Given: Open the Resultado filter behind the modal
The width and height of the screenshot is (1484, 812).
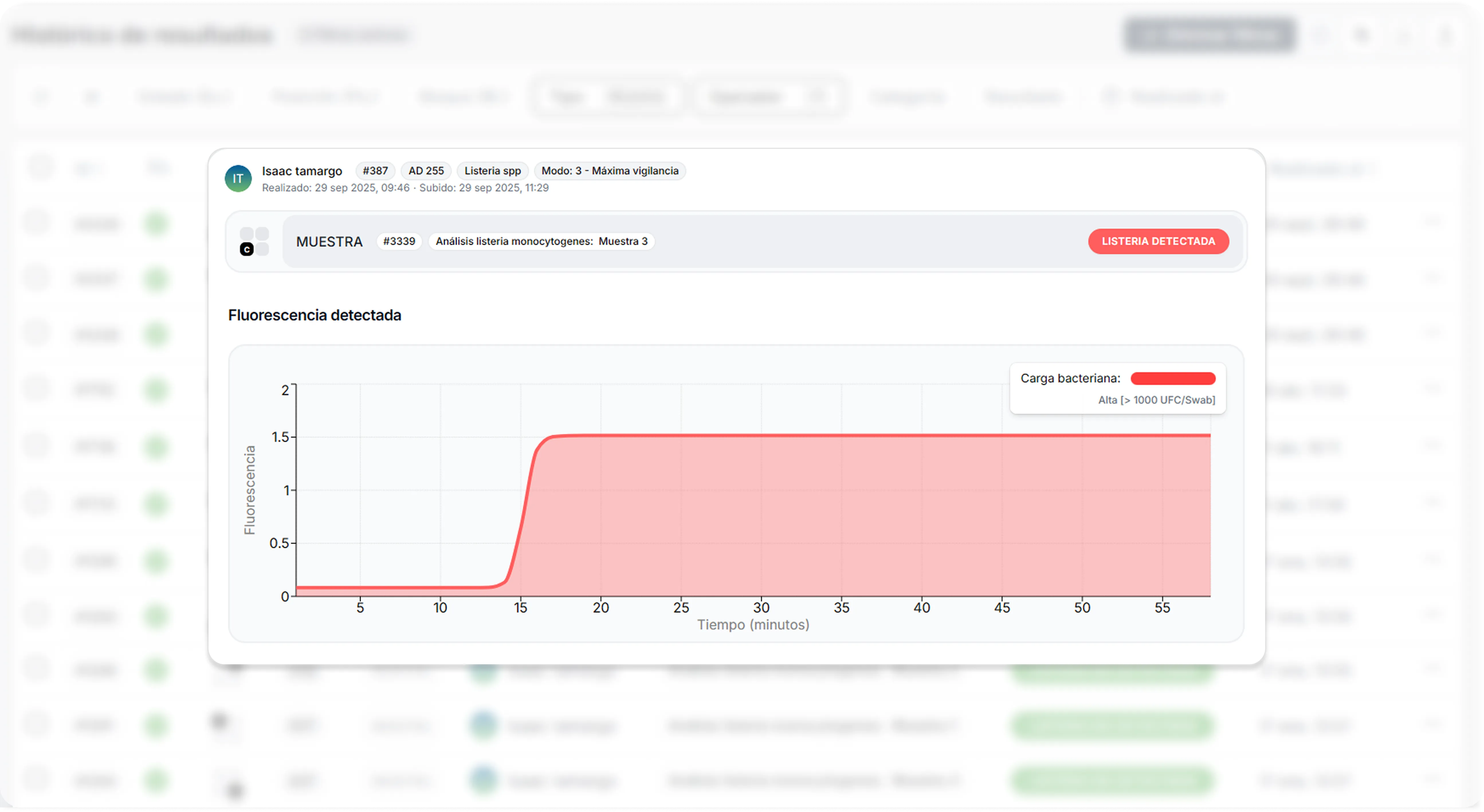Looking at the screenshot, I should [1022, 97].
